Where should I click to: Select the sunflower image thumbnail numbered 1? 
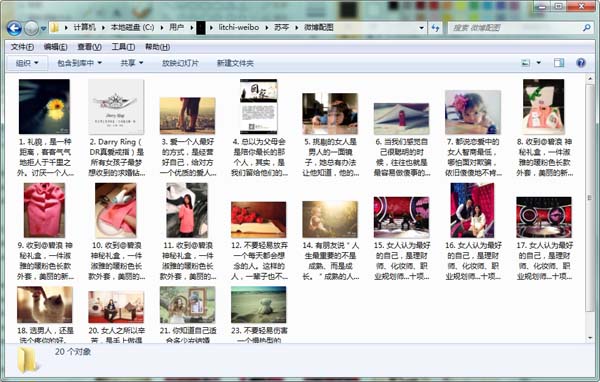[44, 106]
